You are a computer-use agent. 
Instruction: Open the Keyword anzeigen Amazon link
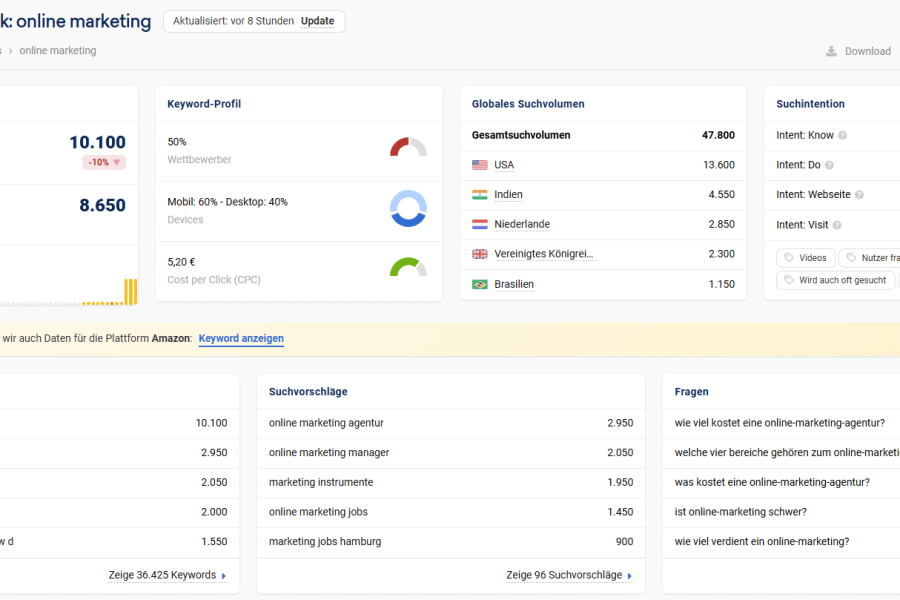[x=241, y=338]
